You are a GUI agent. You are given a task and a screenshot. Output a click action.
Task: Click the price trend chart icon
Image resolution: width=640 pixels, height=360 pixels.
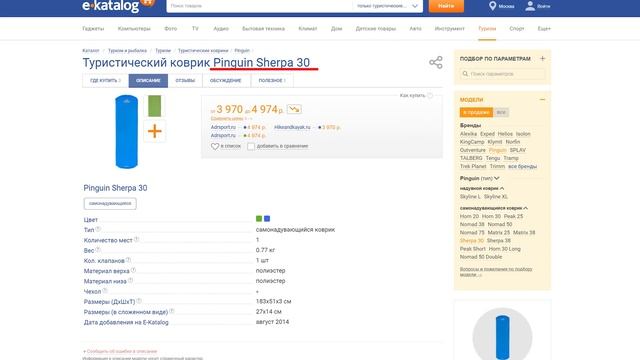coord(294,109)
